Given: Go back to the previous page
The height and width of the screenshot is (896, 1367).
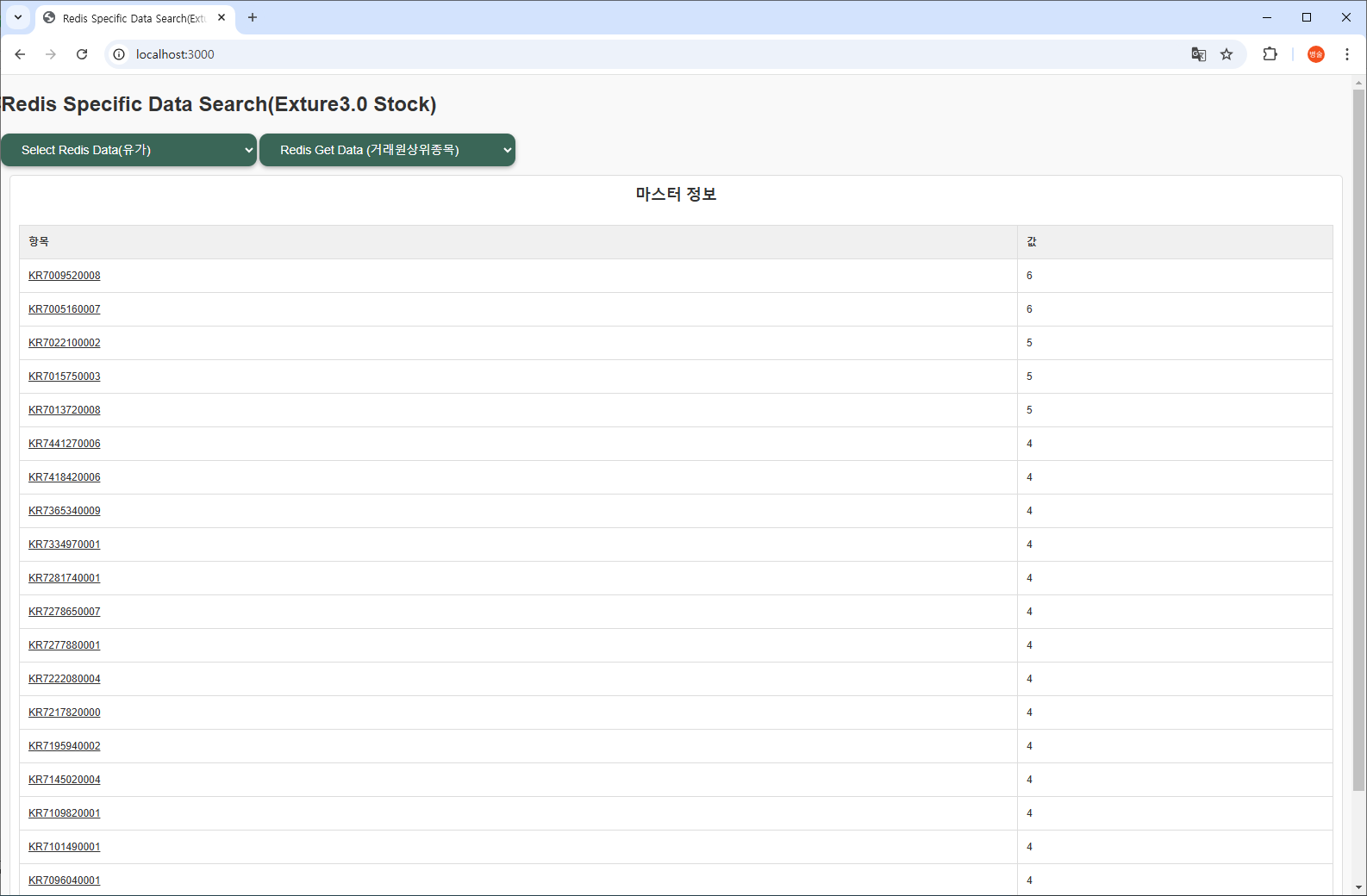Looking at the screenshot, I should coord(20,54).
